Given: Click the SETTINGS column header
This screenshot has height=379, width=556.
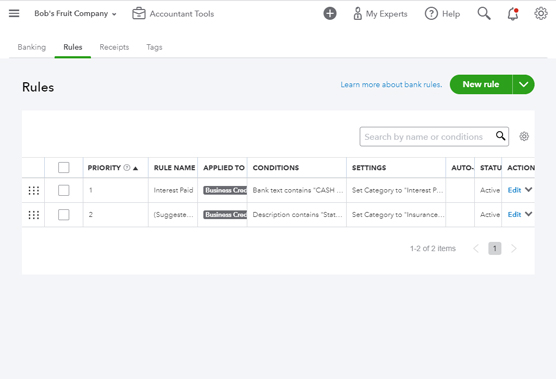Looking at the screenshot, I should tap(369, 168).
